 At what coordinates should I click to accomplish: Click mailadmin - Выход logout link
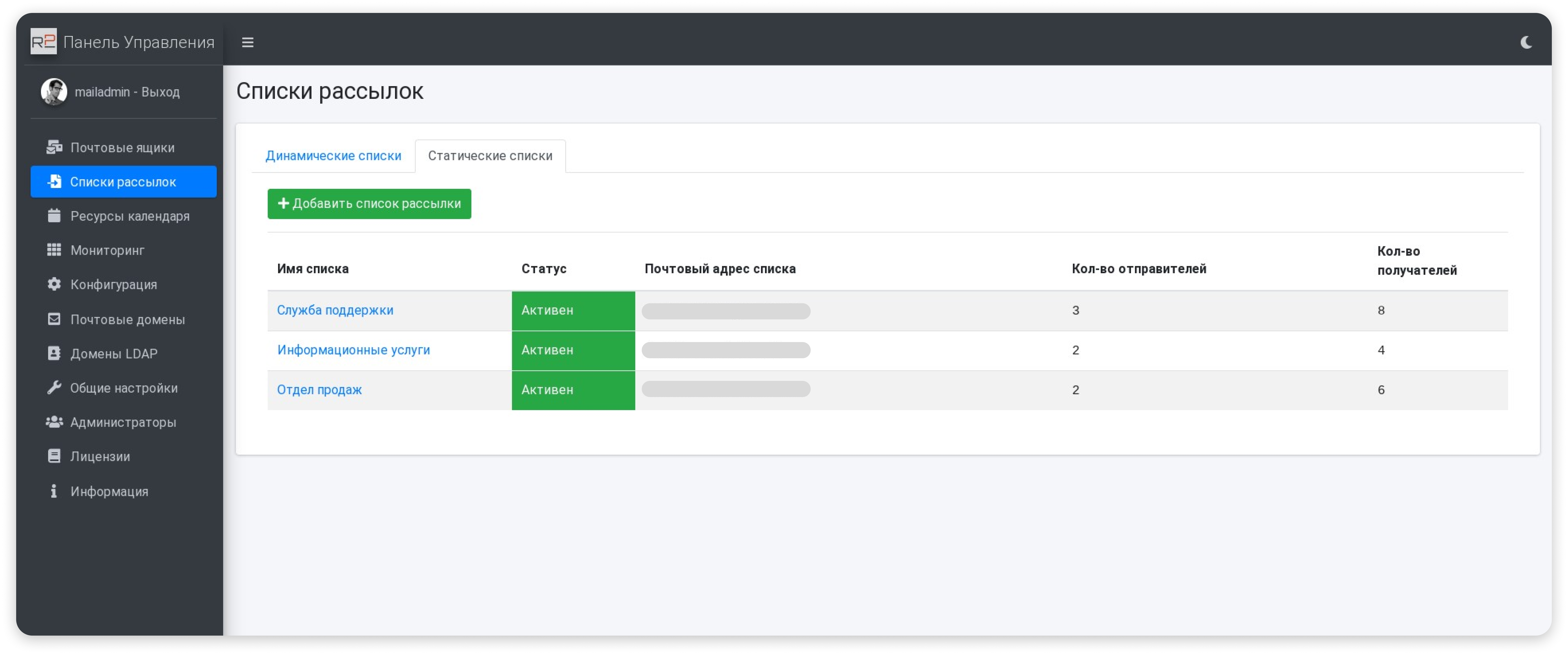(x=127, y=92)
